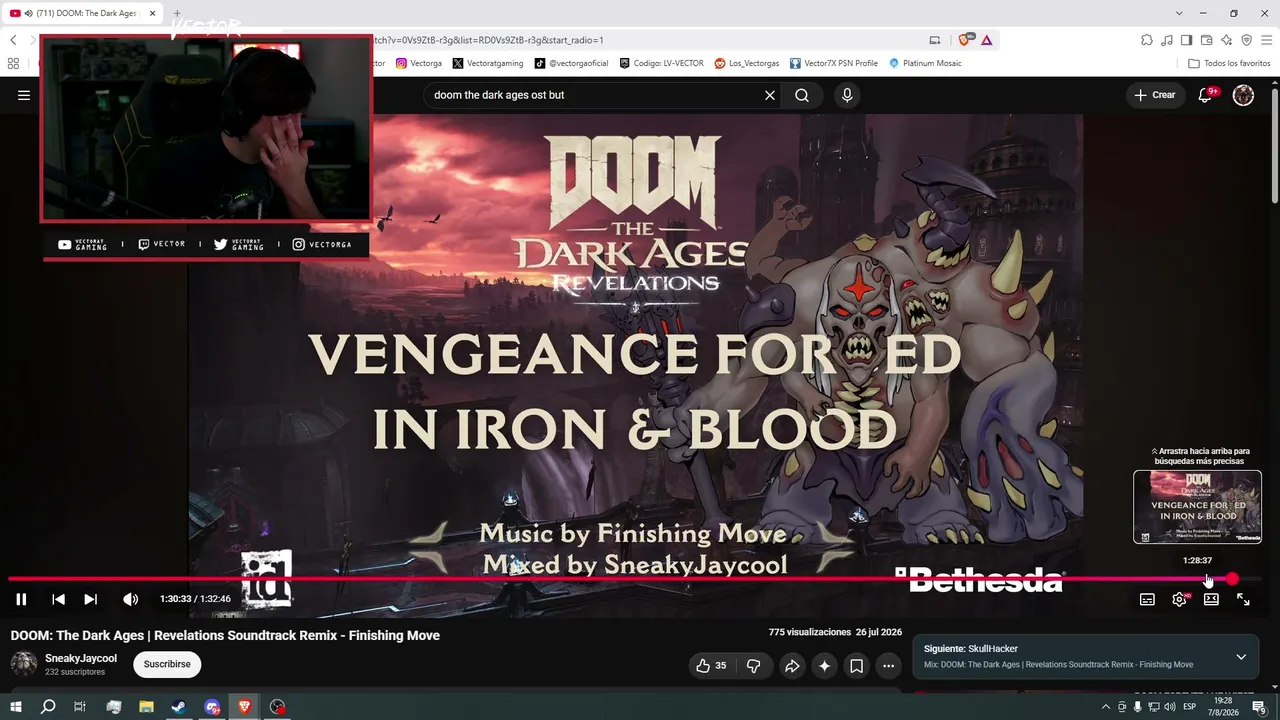The image size is (1280, 720).
Task: Expand the Siguiente playlist panel chevron
Action: click(1241, 657)
